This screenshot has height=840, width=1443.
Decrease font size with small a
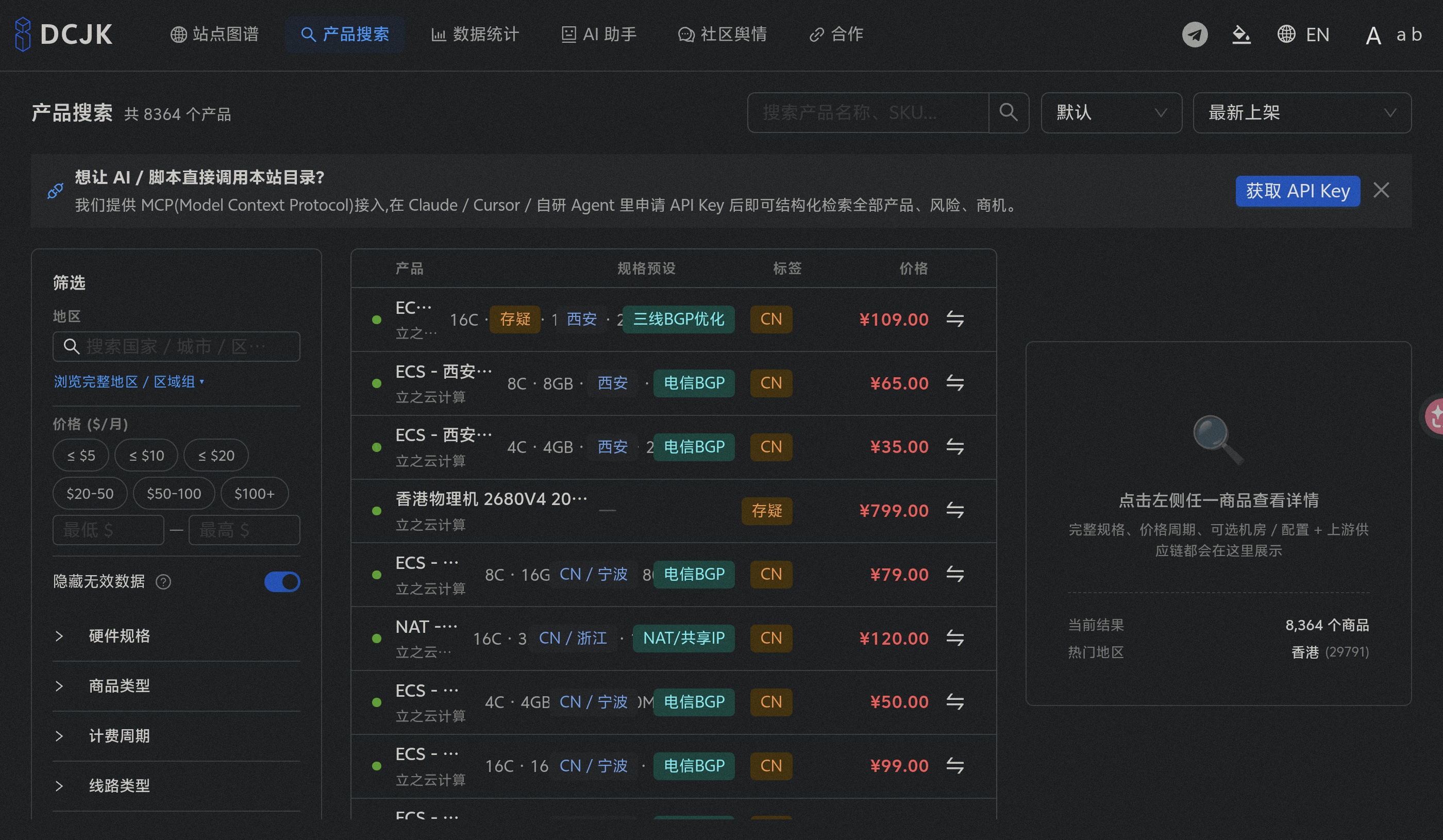click(1401, 35)
